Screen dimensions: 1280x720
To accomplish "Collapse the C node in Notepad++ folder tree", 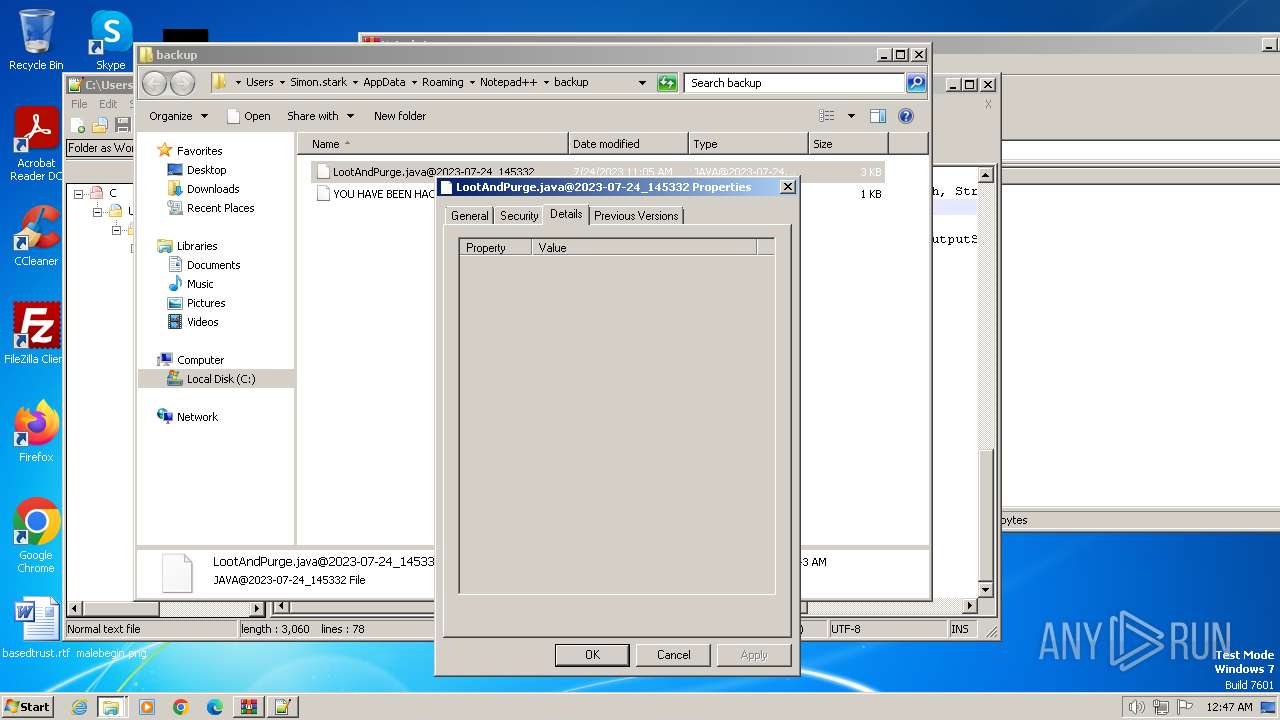I will pos(80,194).
